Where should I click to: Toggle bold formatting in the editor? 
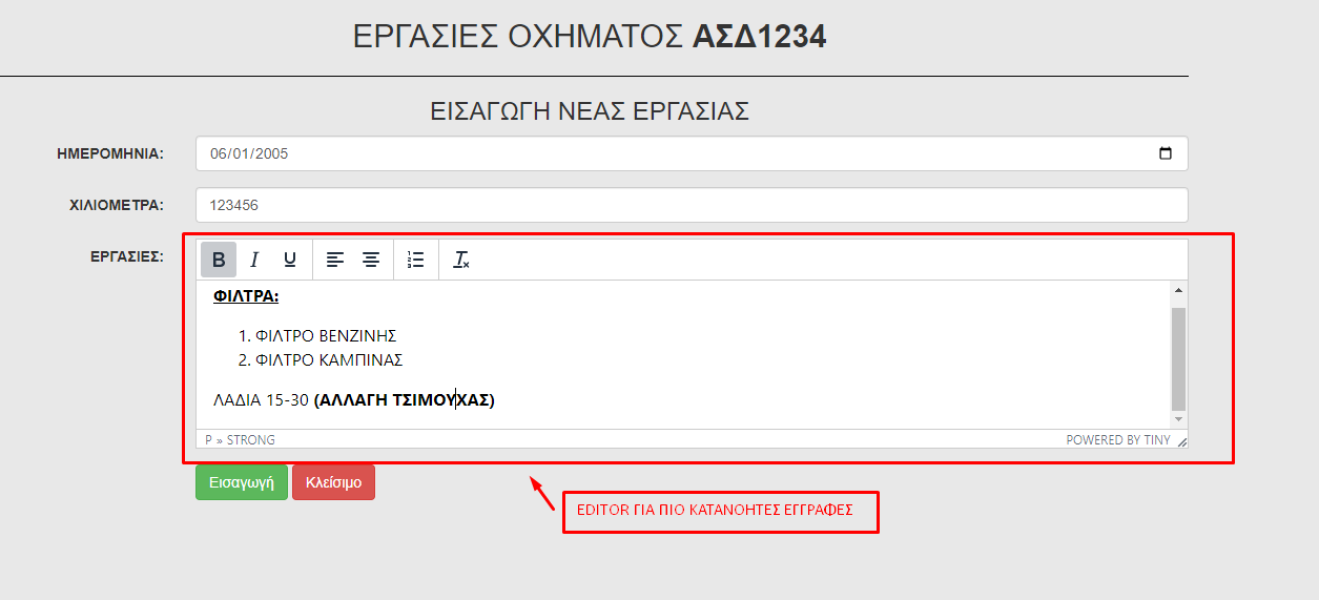[x=218, y=260]
